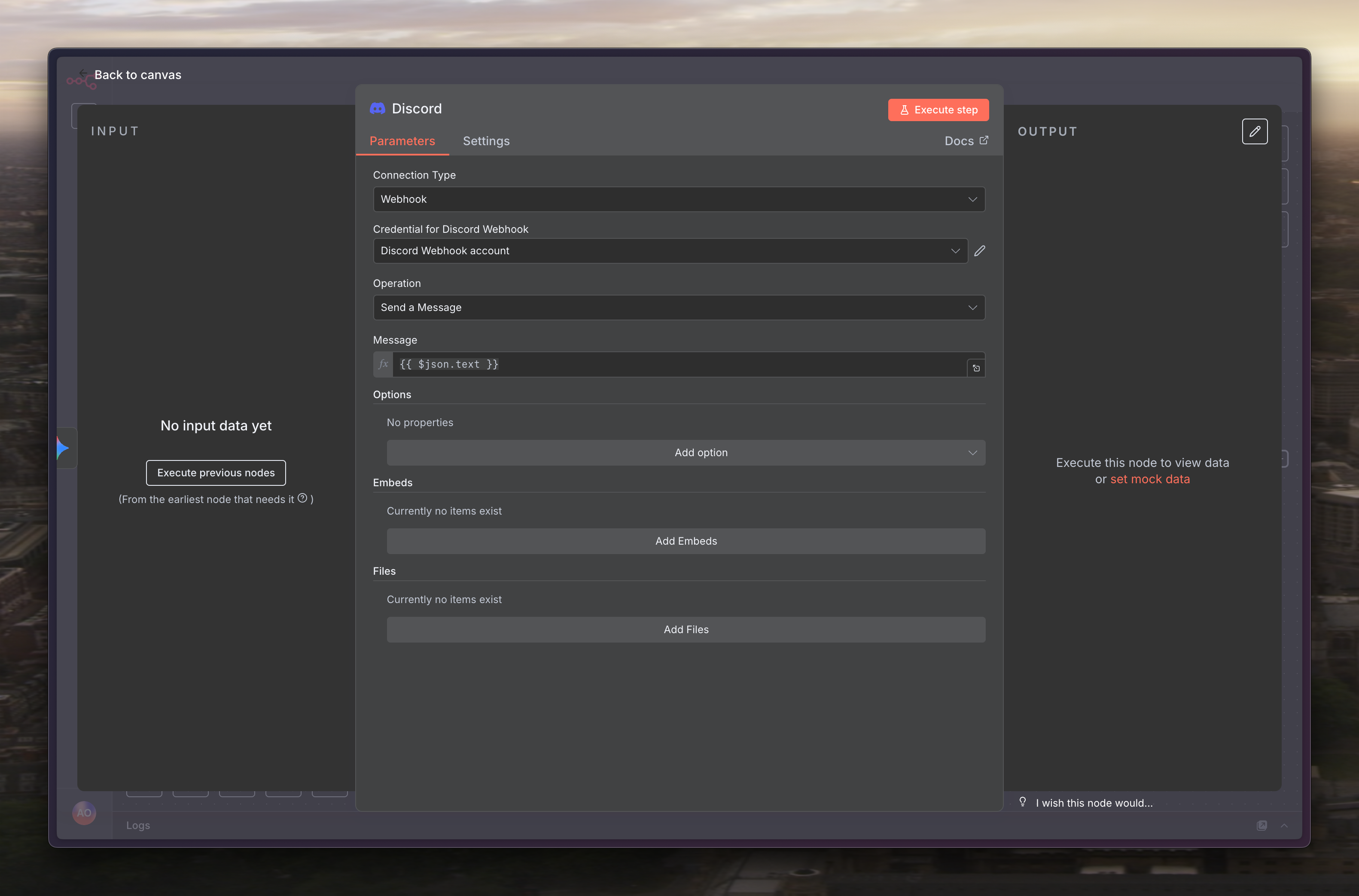Open the logs pop-out icon

coord(1262,825)
